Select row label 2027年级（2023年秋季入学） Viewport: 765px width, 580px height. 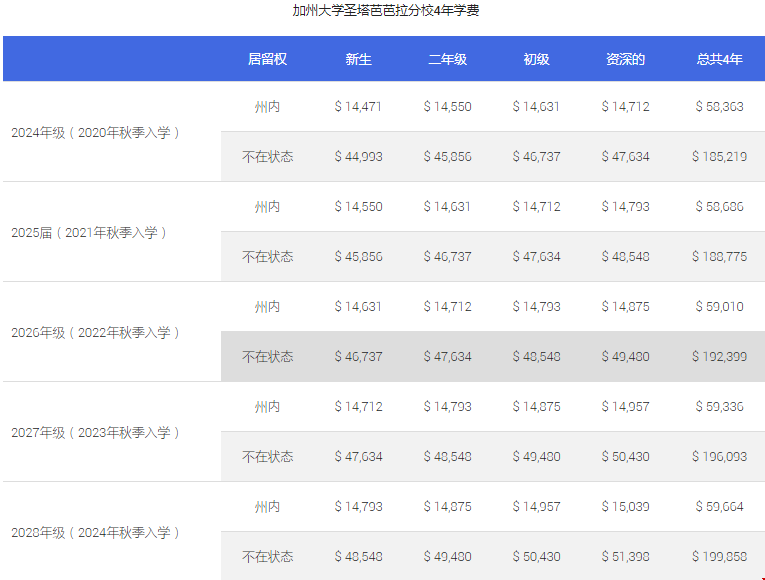[96, 432]
